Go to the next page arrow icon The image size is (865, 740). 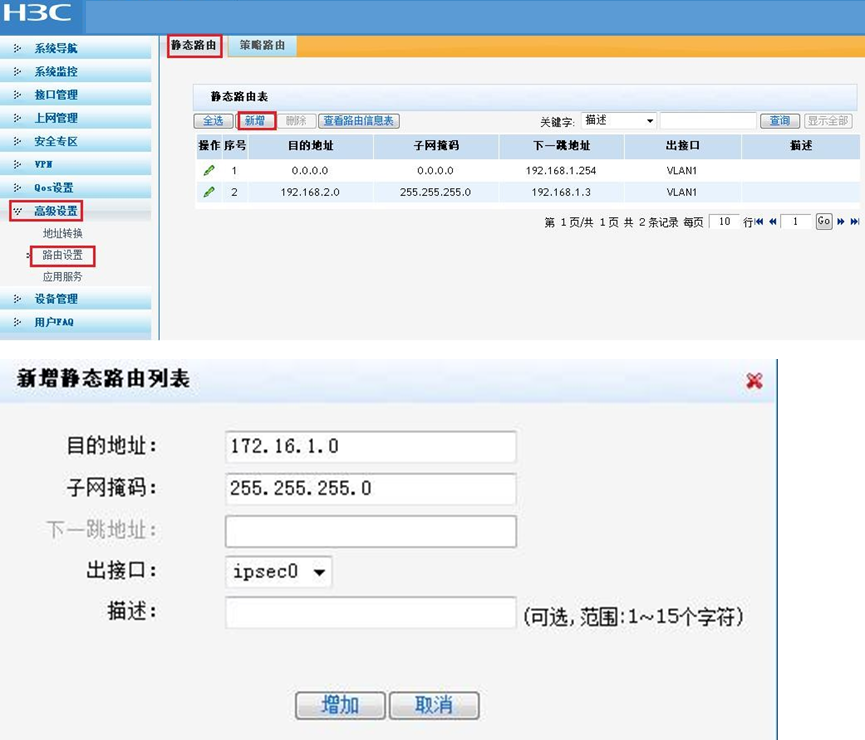coord(841,221)
